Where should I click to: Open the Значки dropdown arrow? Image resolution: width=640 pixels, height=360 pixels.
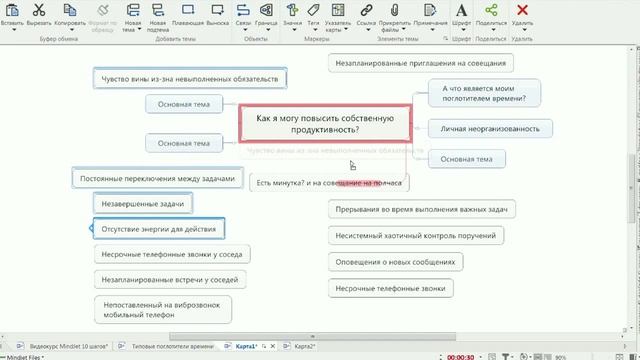point(294,30)
